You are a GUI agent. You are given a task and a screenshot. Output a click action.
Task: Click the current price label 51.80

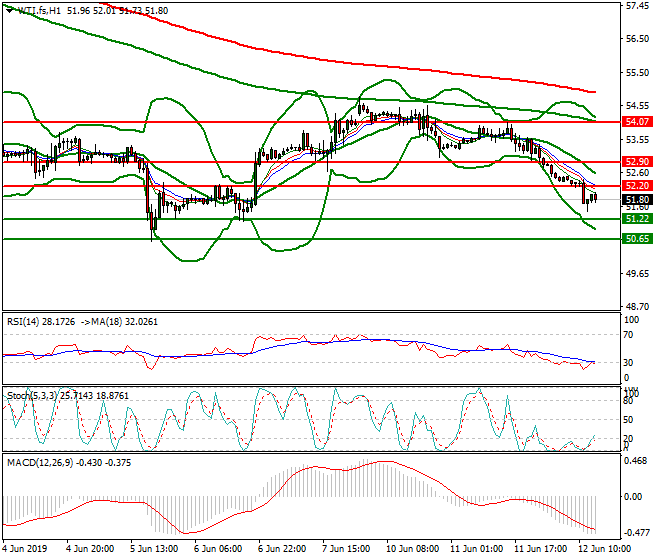(x=637, y=200)
